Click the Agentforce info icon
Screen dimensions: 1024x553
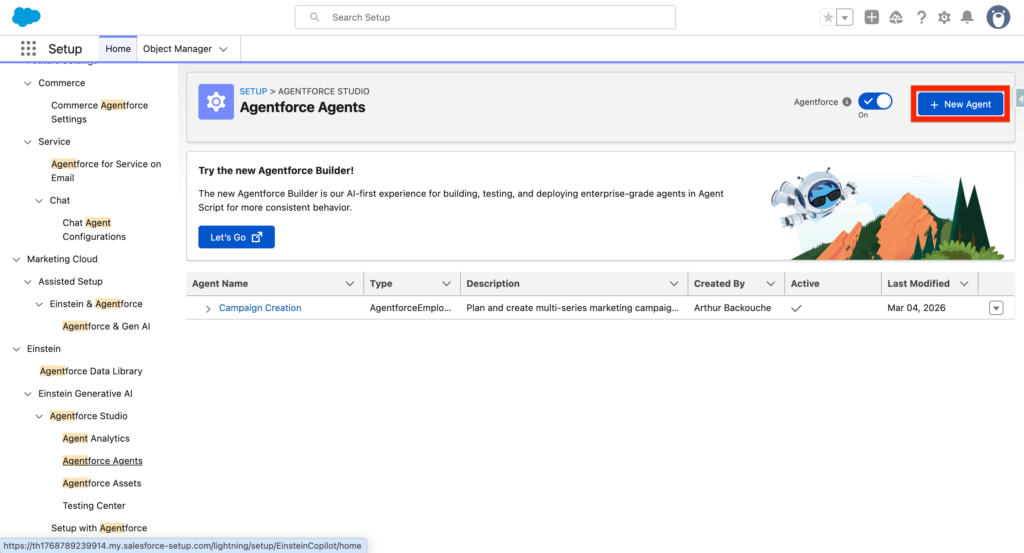847,102
